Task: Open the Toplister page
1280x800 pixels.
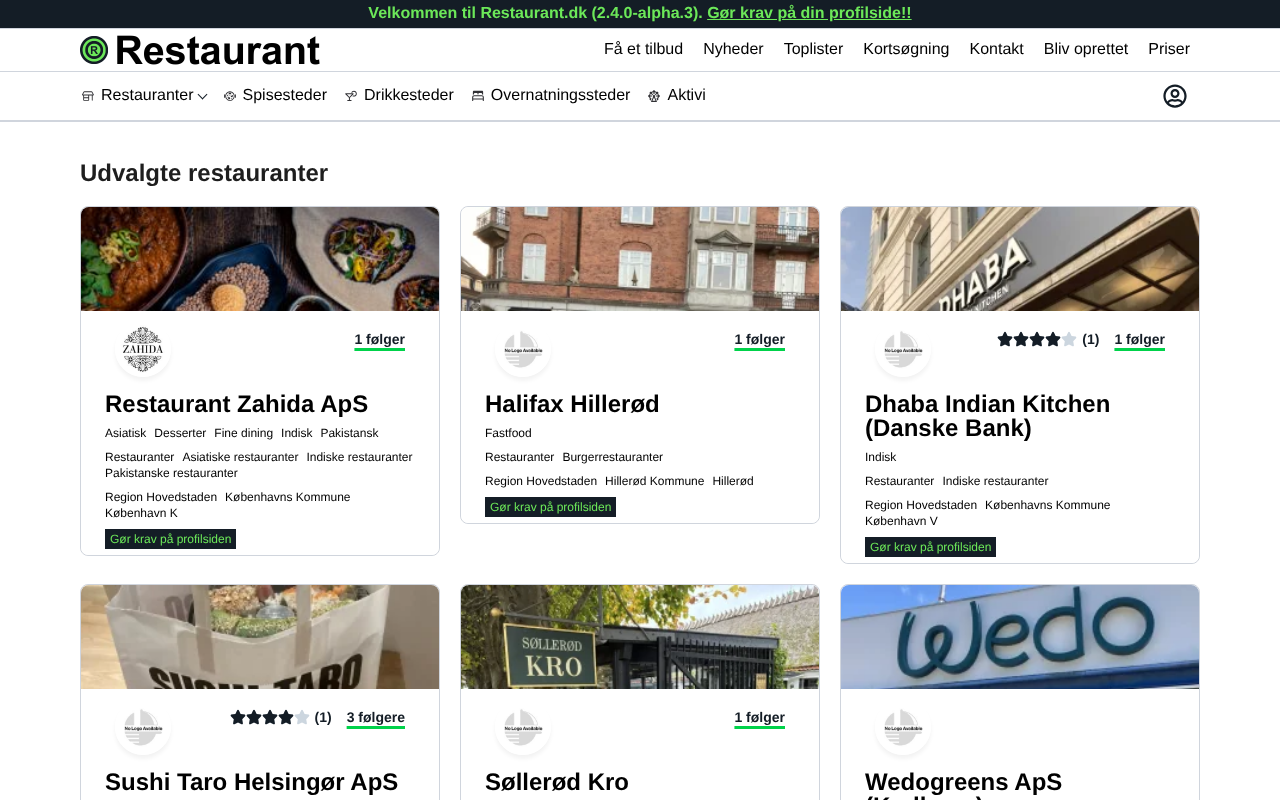Action: pos(813,49)
